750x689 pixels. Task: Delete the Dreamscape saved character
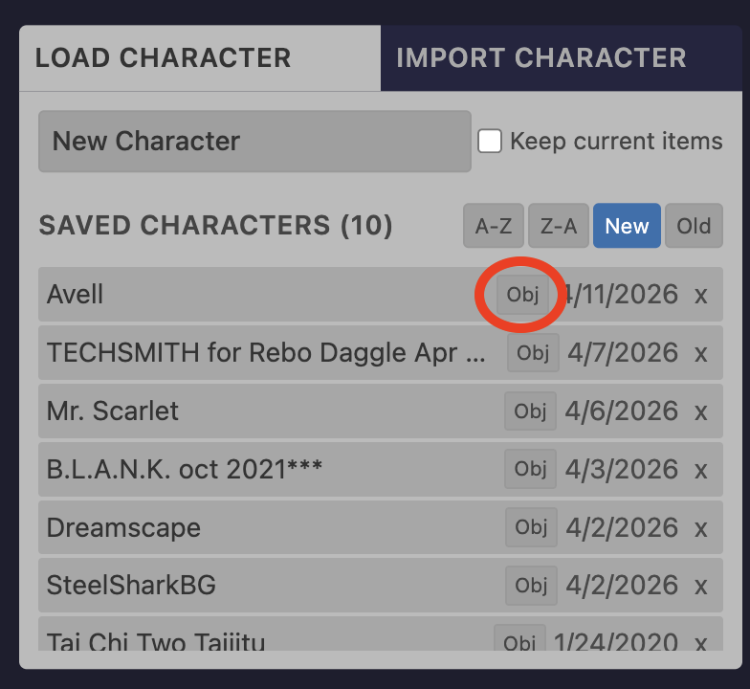point(701,527)
